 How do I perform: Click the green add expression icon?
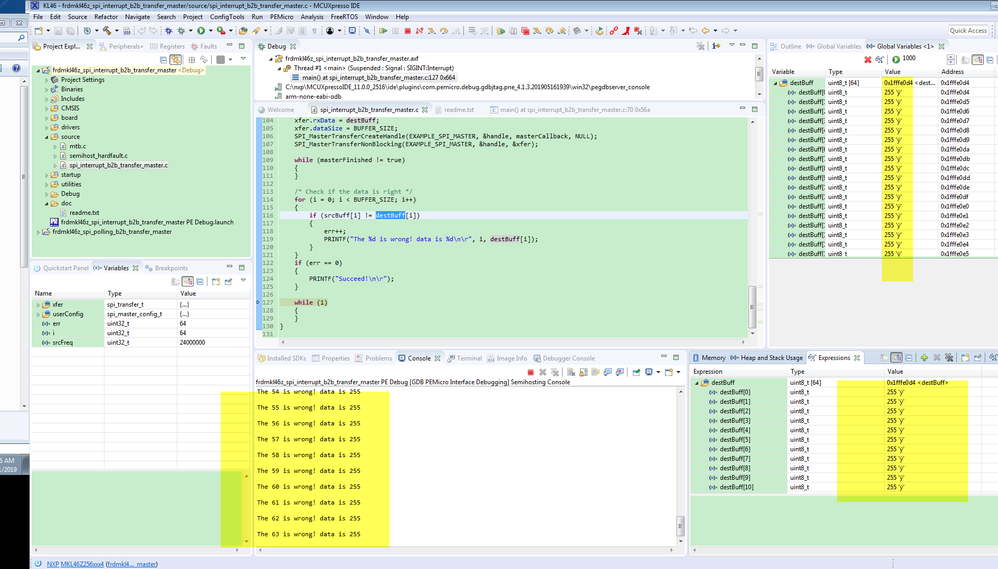tap(923, 357)
